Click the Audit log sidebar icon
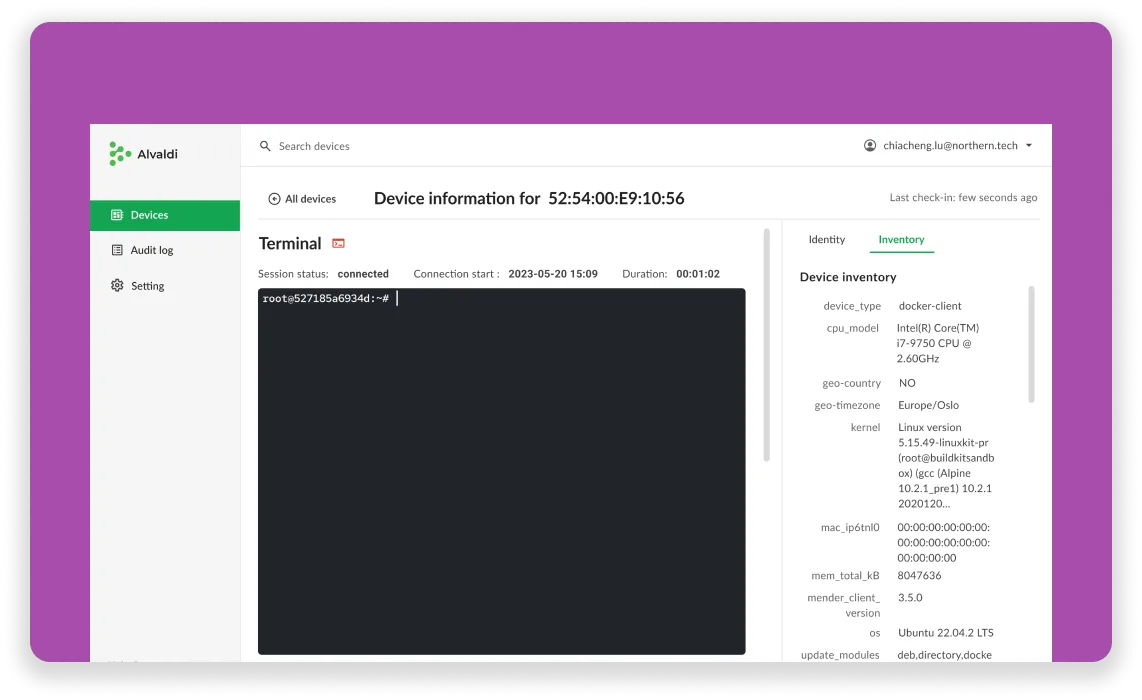Image resolution: width=1142 pixels, height=700 pixels. pyautogui.click(x=117, y=250)
